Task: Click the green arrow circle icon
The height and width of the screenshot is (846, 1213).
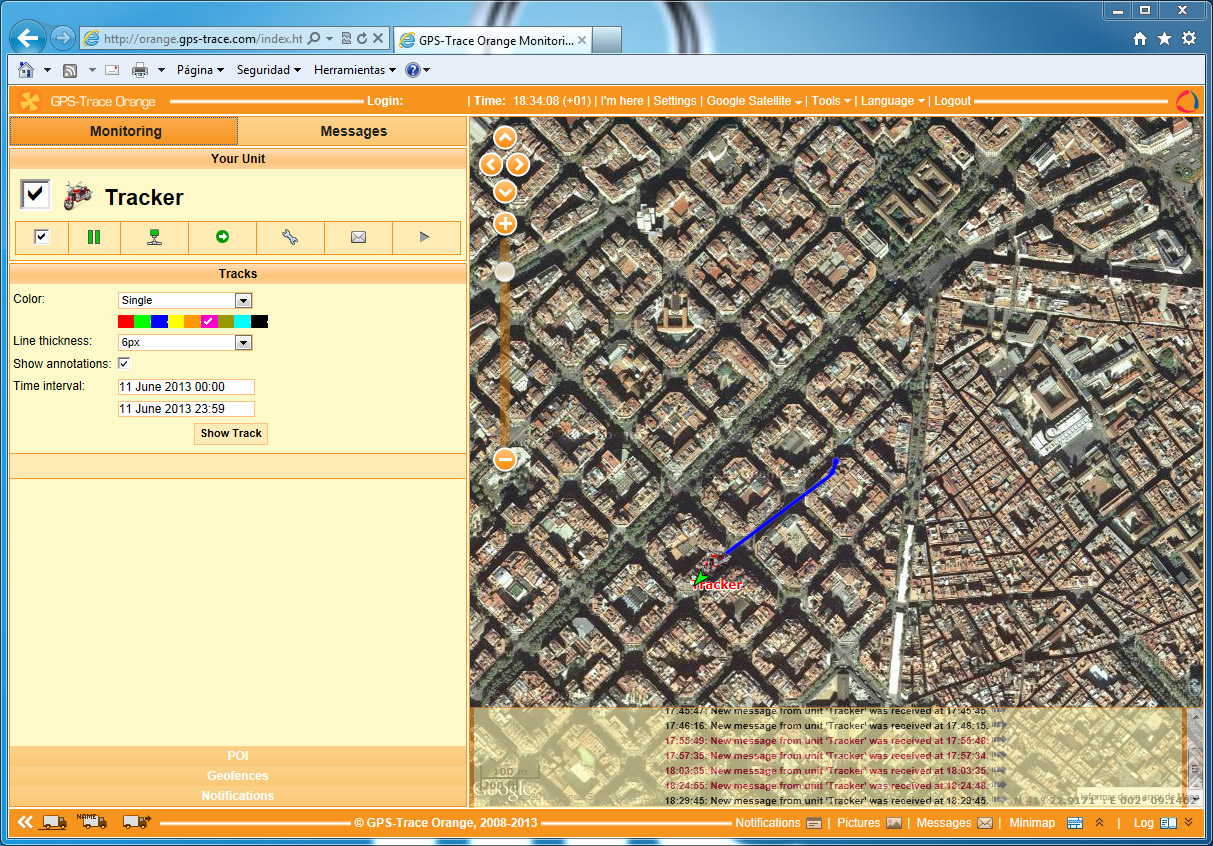Action: click(x=222, y=237)
